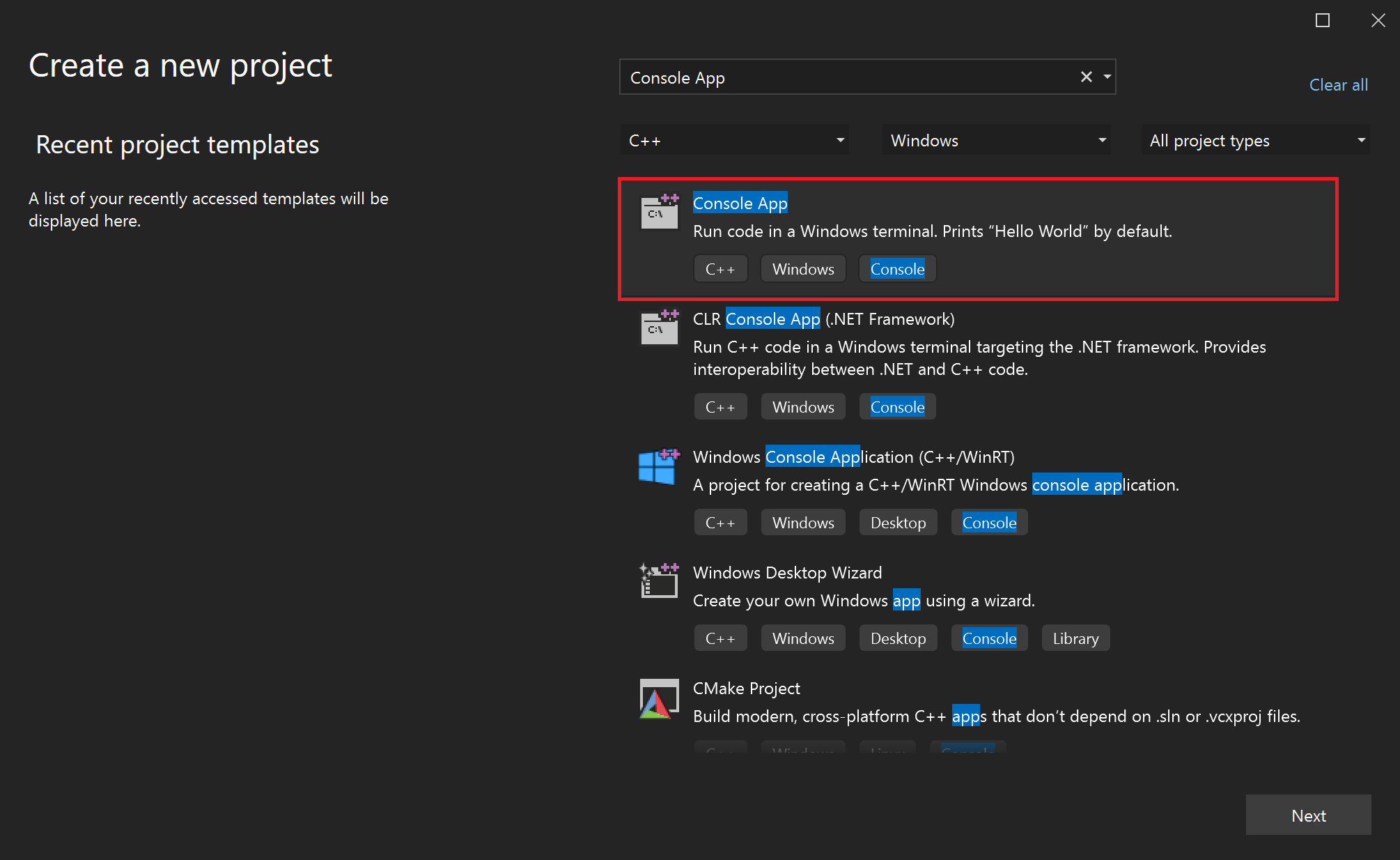Viewport: 1400px width, 860px height.
Task: Clear the Console App search input
Action: (1086, 77)
